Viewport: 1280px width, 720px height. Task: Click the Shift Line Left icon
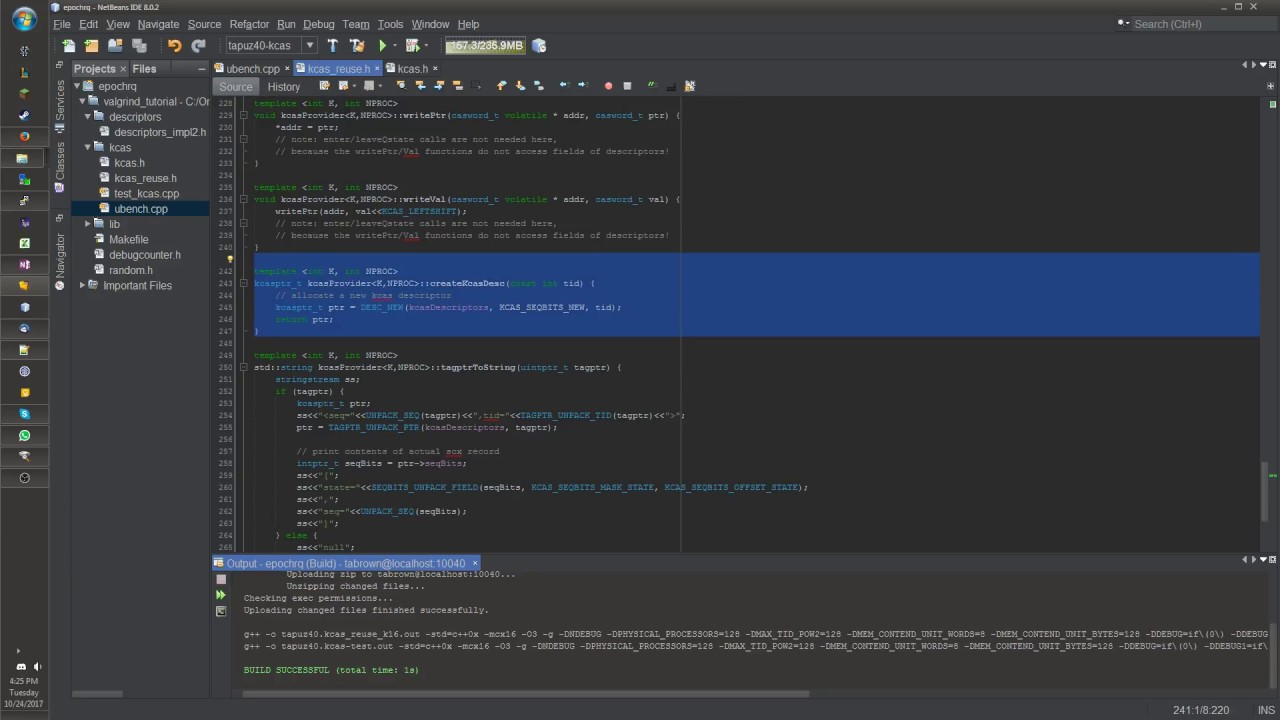tap(564, 86)
